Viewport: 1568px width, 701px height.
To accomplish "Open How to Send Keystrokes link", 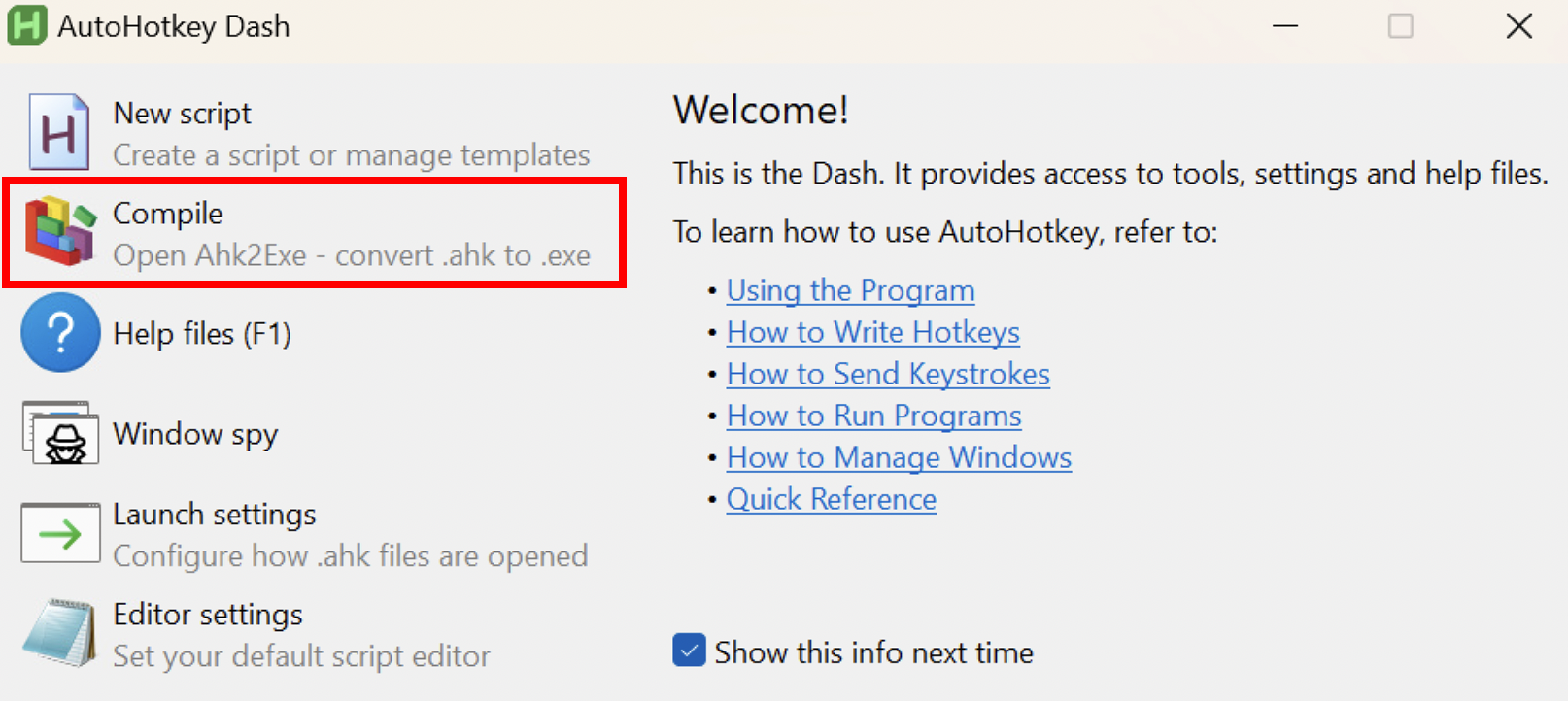I will point(888,374).
